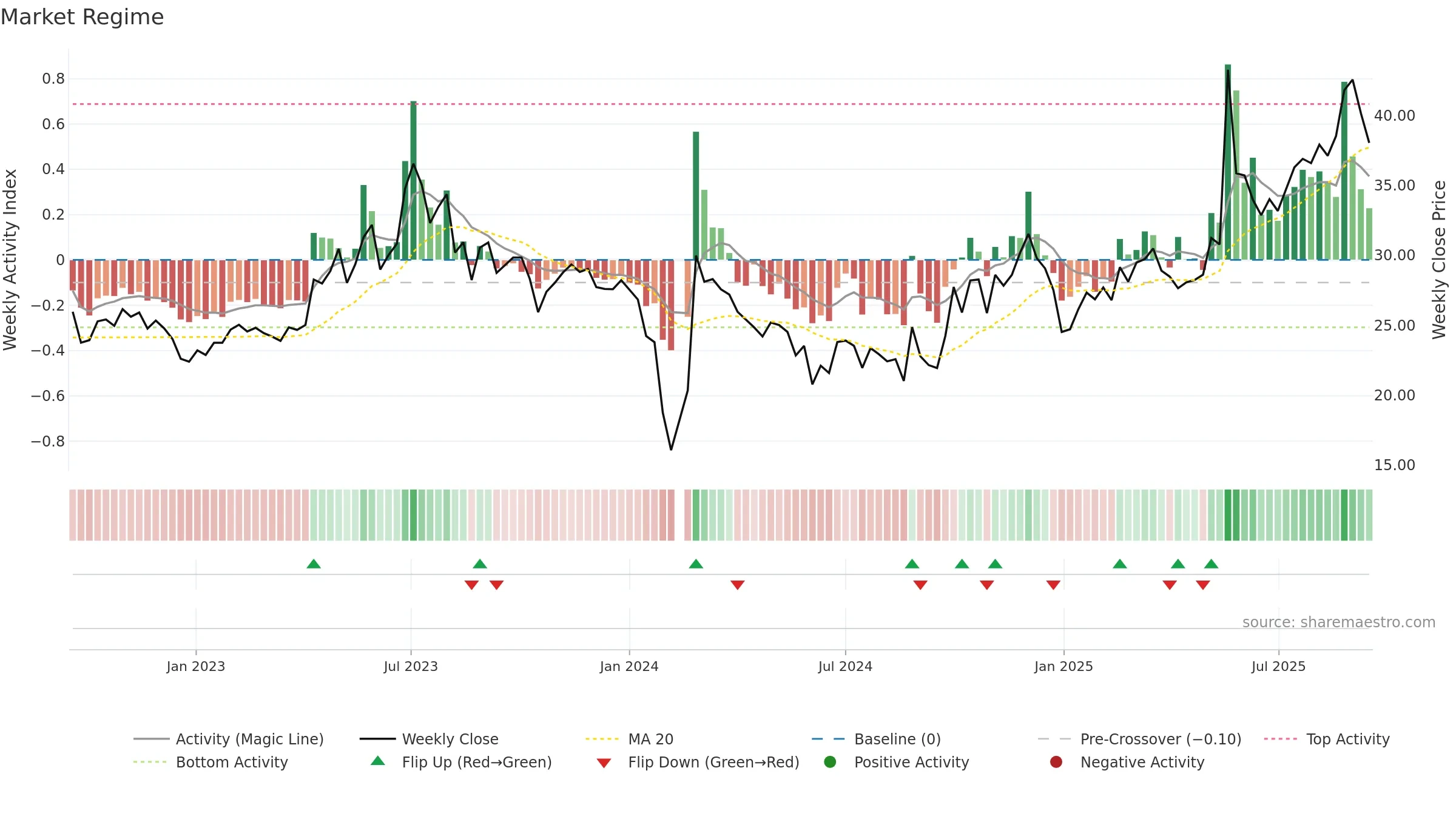1456x819 pixels.
Task: Click the Weekly Activity Index axis title
Action: pos(10,260)
